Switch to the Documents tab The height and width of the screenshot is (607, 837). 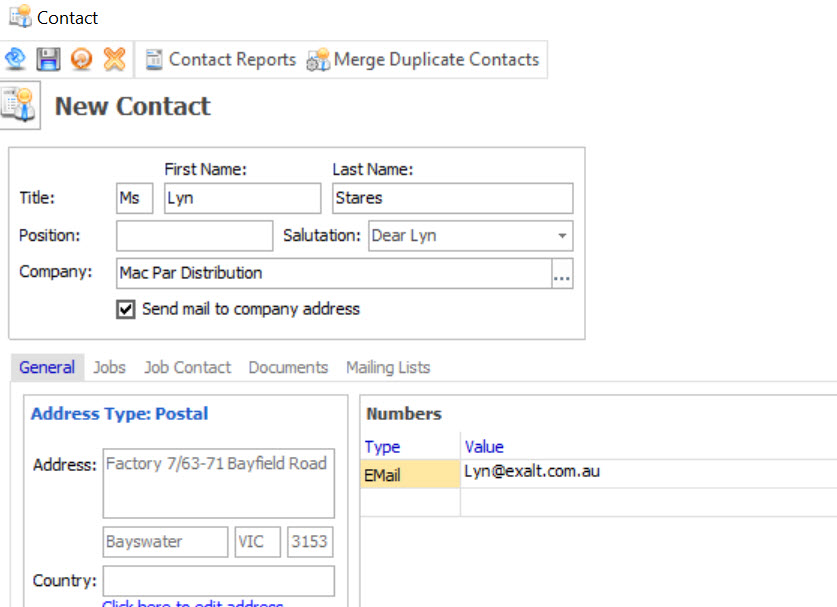point(288,368)
